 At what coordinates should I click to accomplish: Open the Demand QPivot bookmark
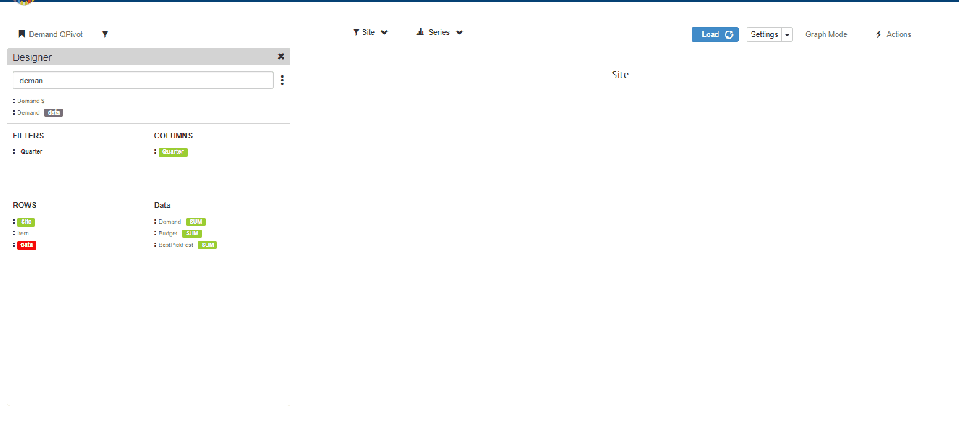51,34
